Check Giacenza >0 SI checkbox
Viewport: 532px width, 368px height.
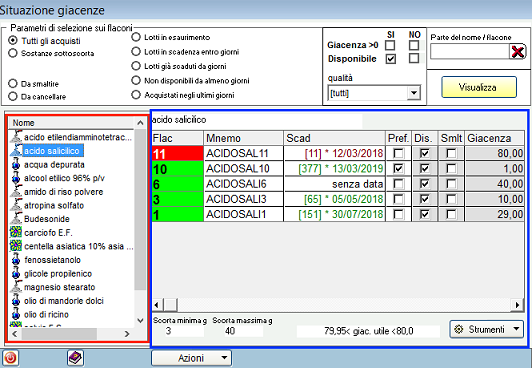tap(391, 45)
